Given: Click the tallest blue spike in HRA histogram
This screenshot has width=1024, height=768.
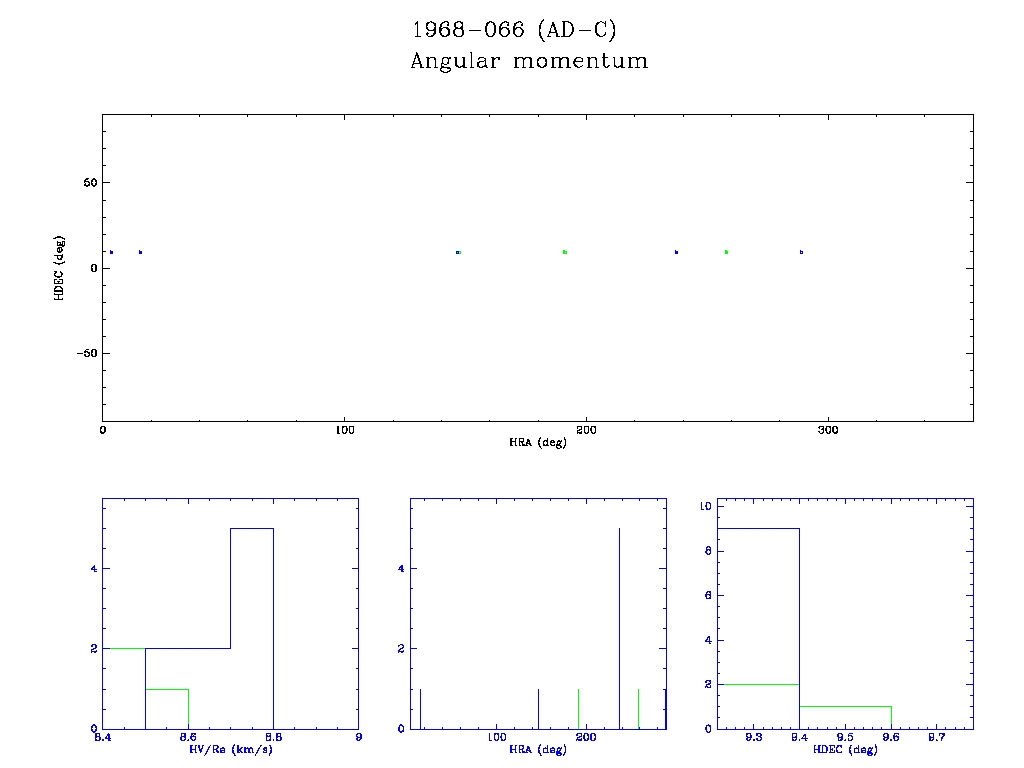Looking at the screenshot, I should 620,628.
